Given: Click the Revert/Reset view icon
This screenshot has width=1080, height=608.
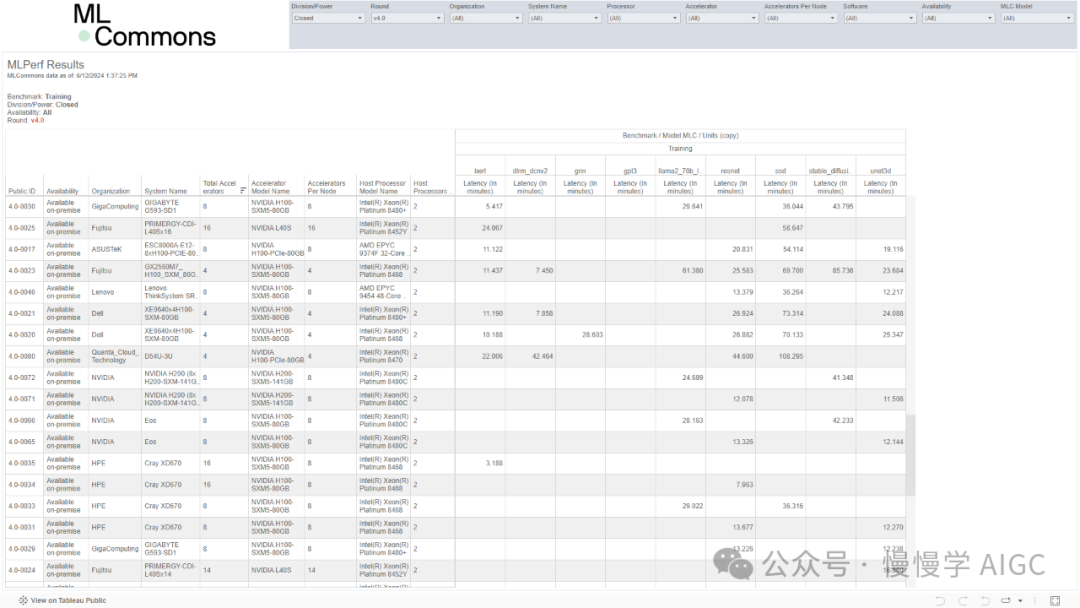Looking at the screenshot, I should 985,600.
